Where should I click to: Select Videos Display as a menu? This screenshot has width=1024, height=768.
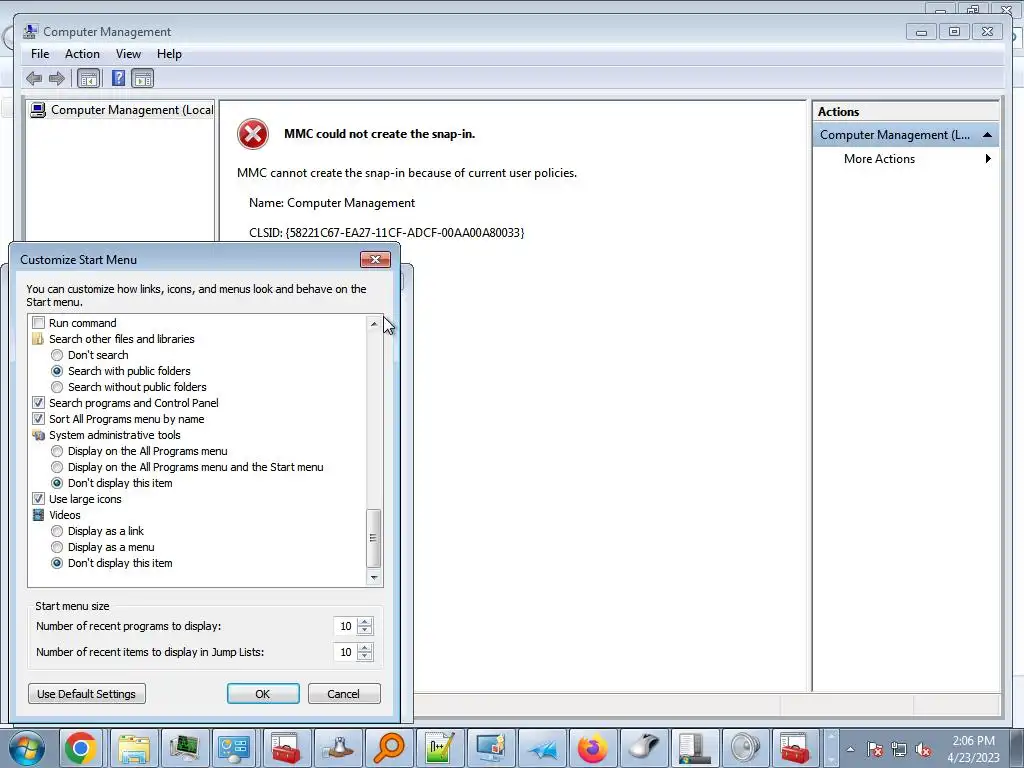[x=57, y=547]
